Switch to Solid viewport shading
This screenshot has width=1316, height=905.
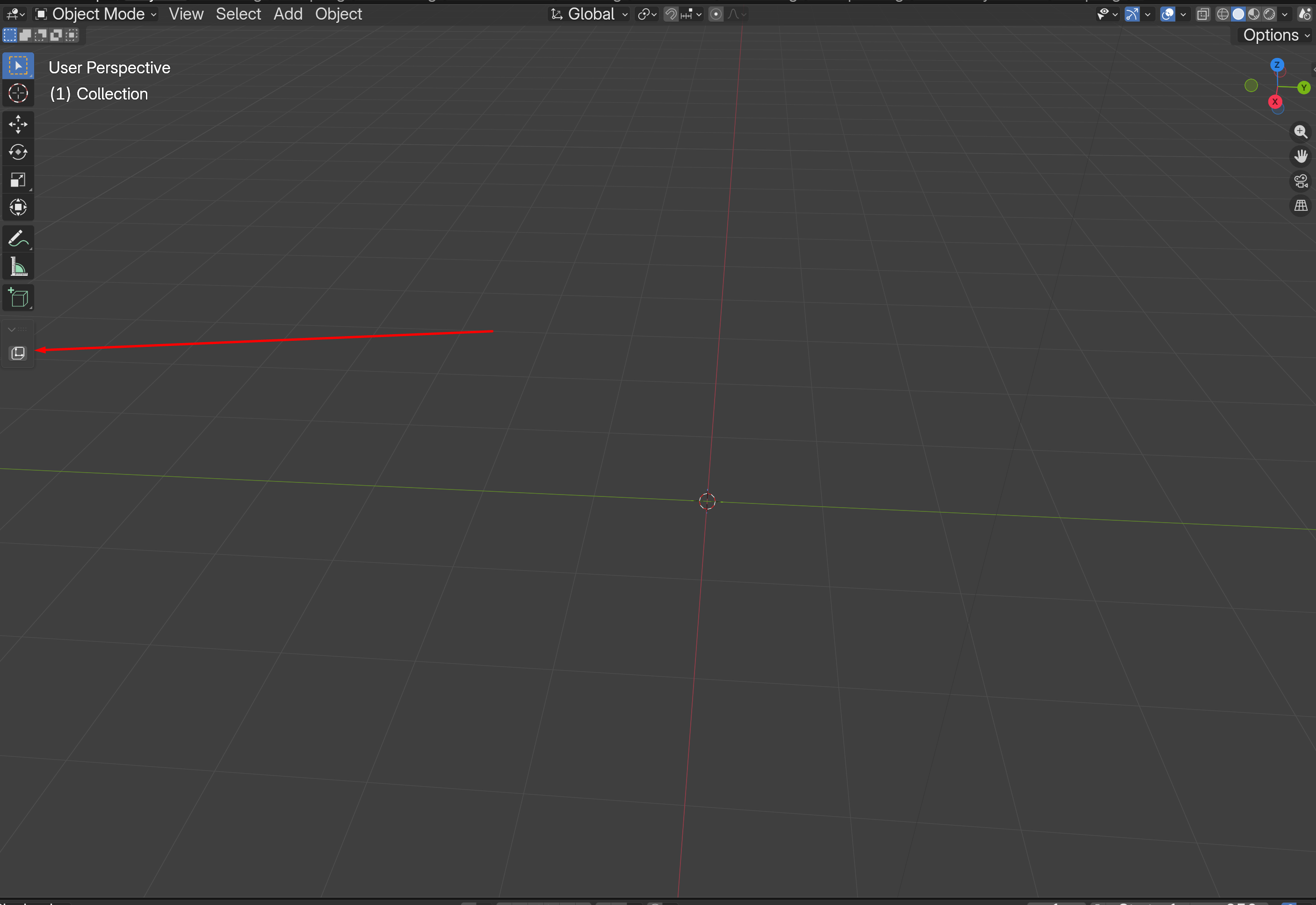(x=1238, y=14)
